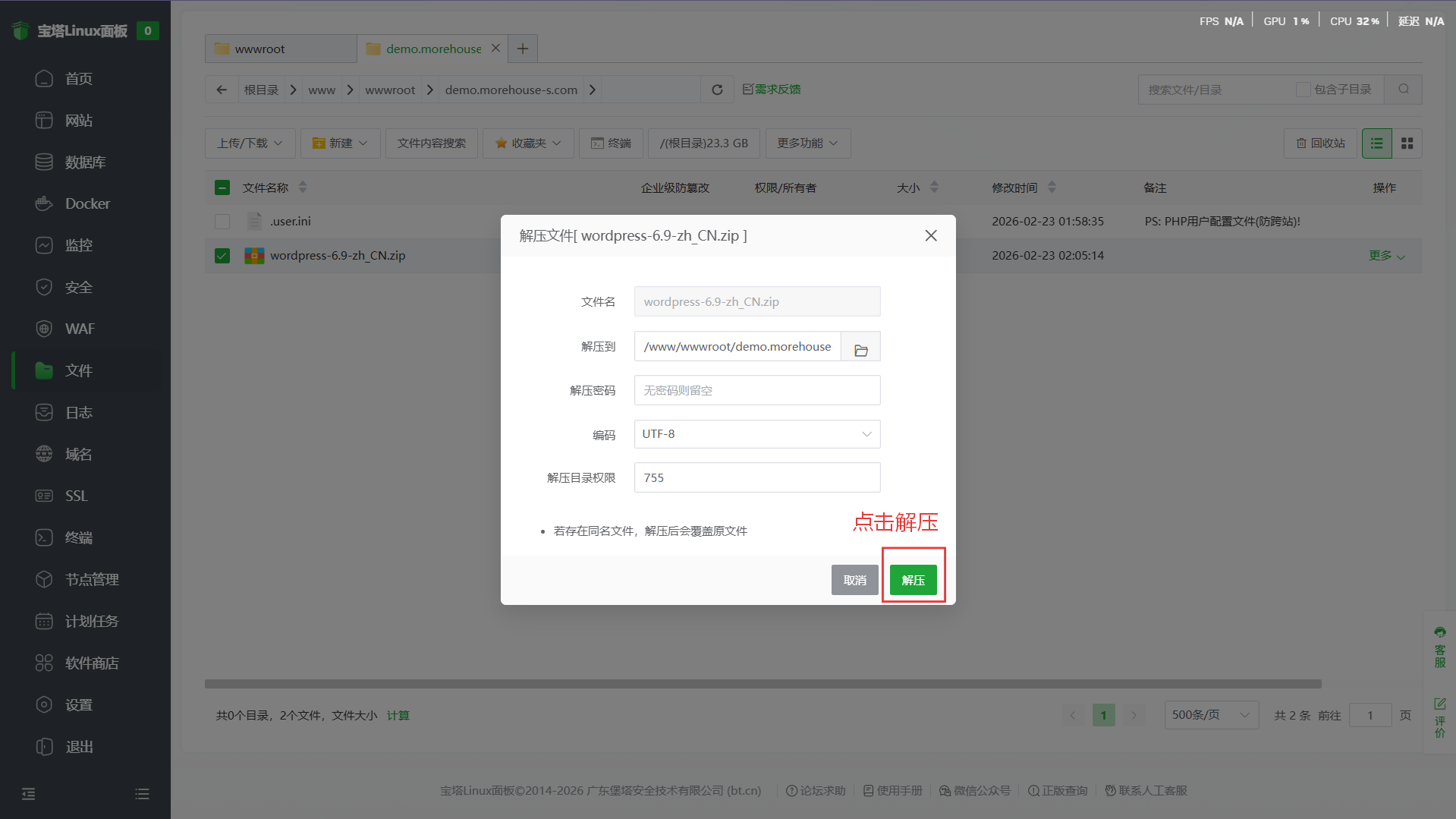Click the refresh icon in path bar
1456x819 pixels.
pyautogui.click(x=717, y=90)
